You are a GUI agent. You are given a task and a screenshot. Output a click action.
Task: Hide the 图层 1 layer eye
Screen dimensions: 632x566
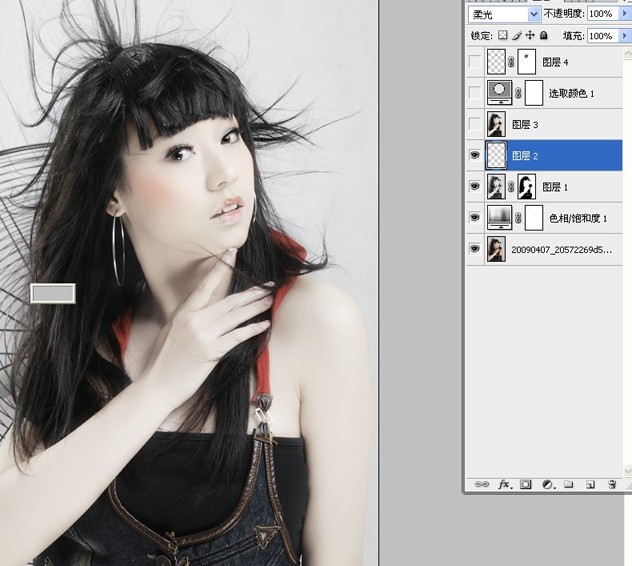coord(475,186)
